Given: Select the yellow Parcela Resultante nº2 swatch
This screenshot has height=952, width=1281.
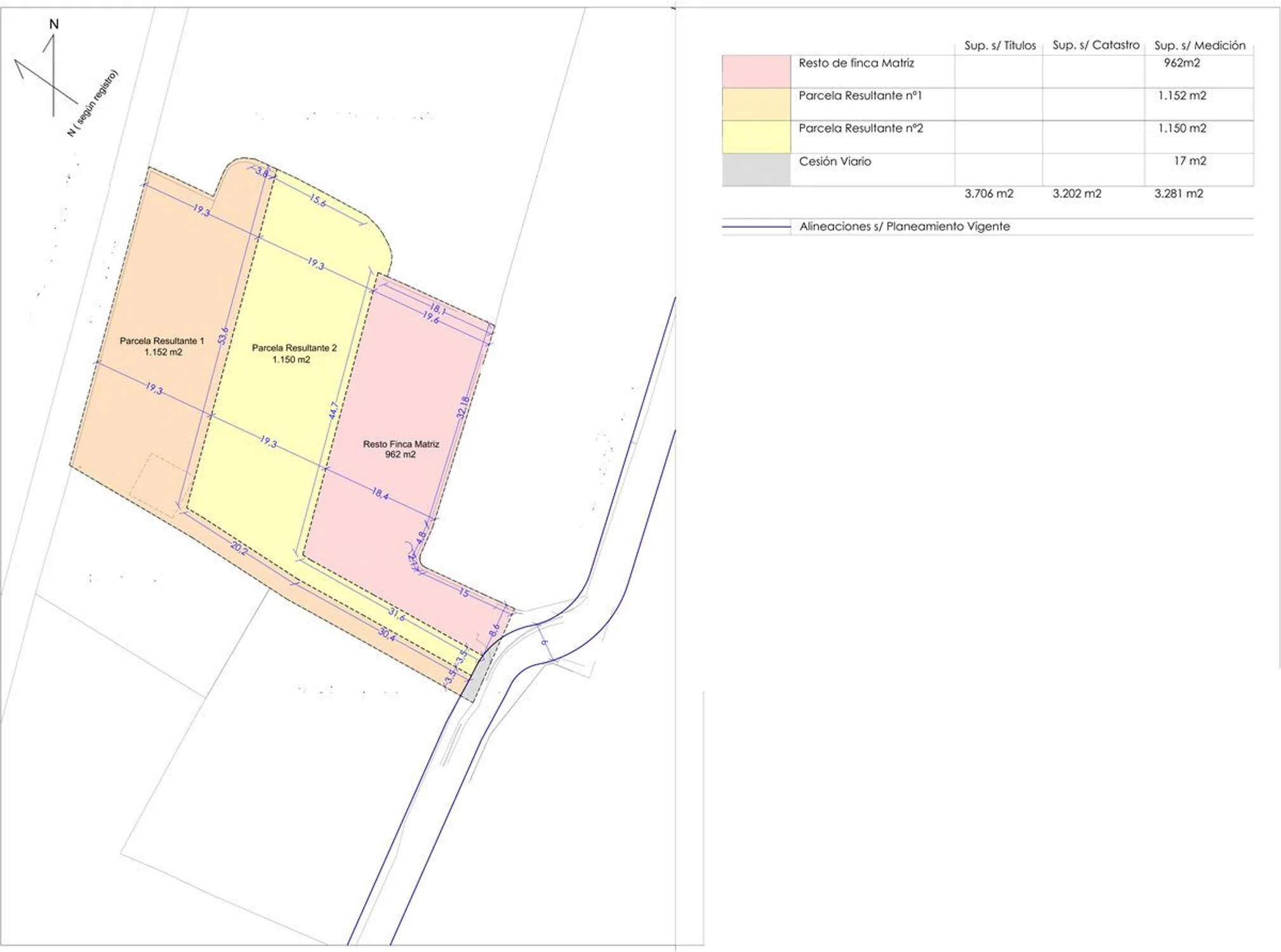Looking at the screenshot, I should click(756, 136).
